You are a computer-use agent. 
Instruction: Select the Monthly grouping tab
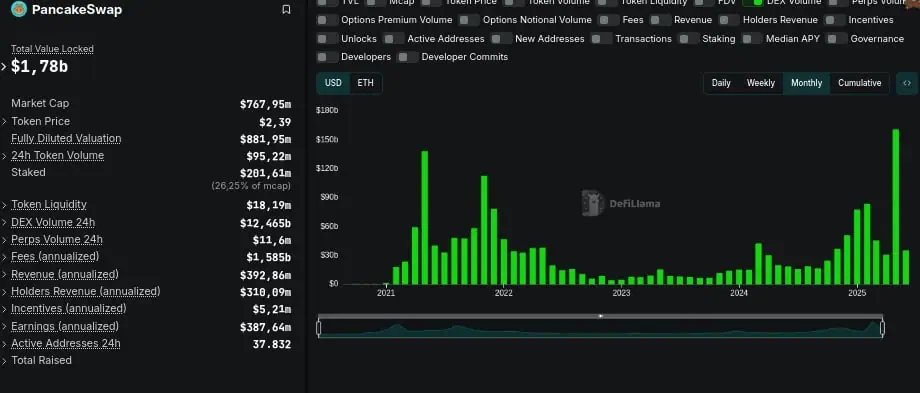[807, 83]
